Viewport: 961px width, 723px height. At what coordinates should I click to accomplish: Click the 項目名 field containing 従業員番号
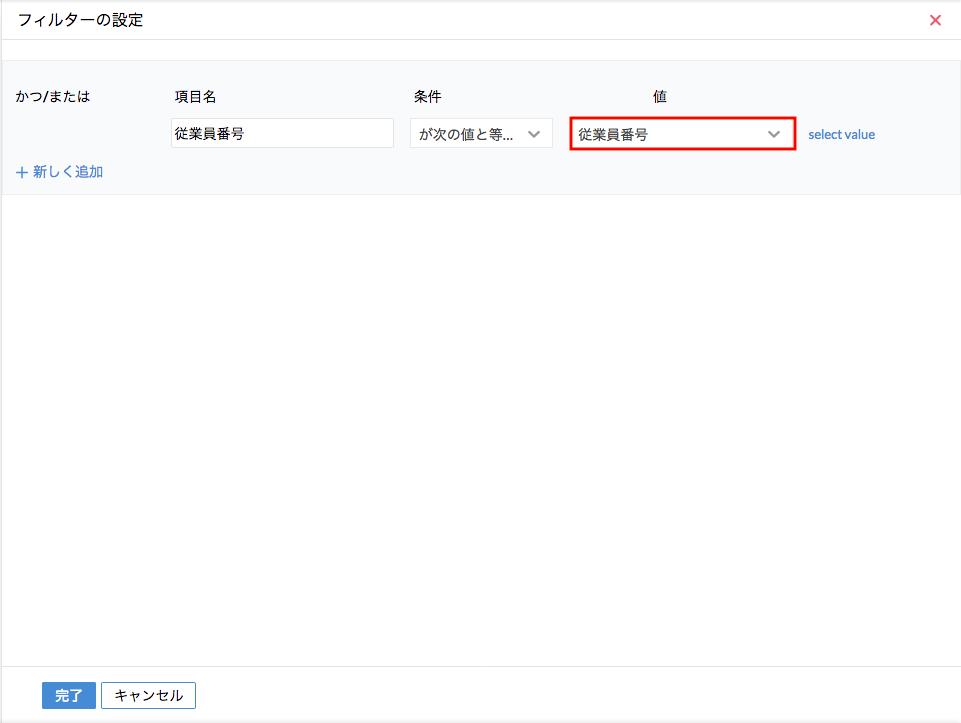[x=282, y=134]
